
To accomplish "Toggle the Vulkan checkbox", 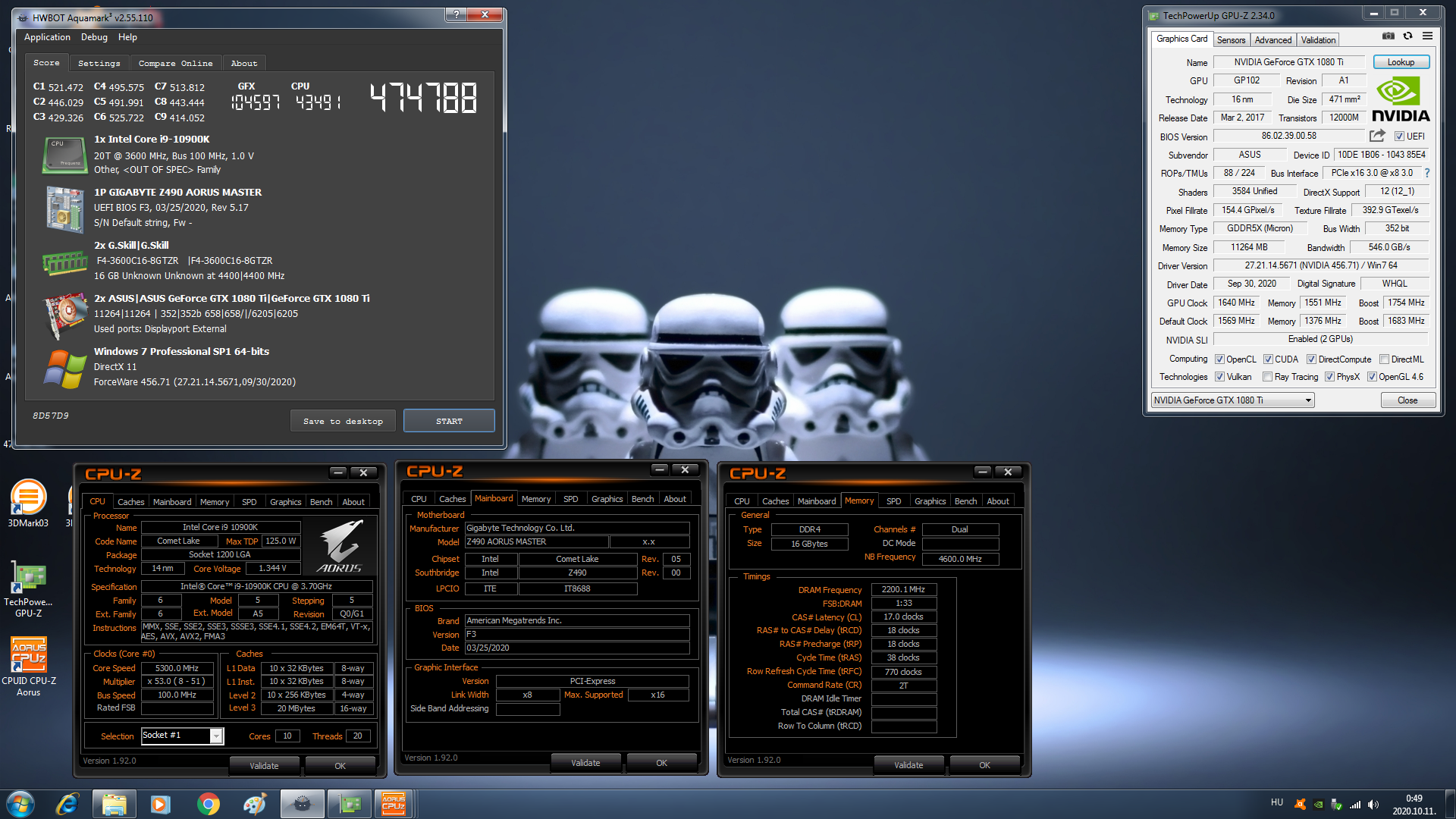I will (x=1219, y=377).
